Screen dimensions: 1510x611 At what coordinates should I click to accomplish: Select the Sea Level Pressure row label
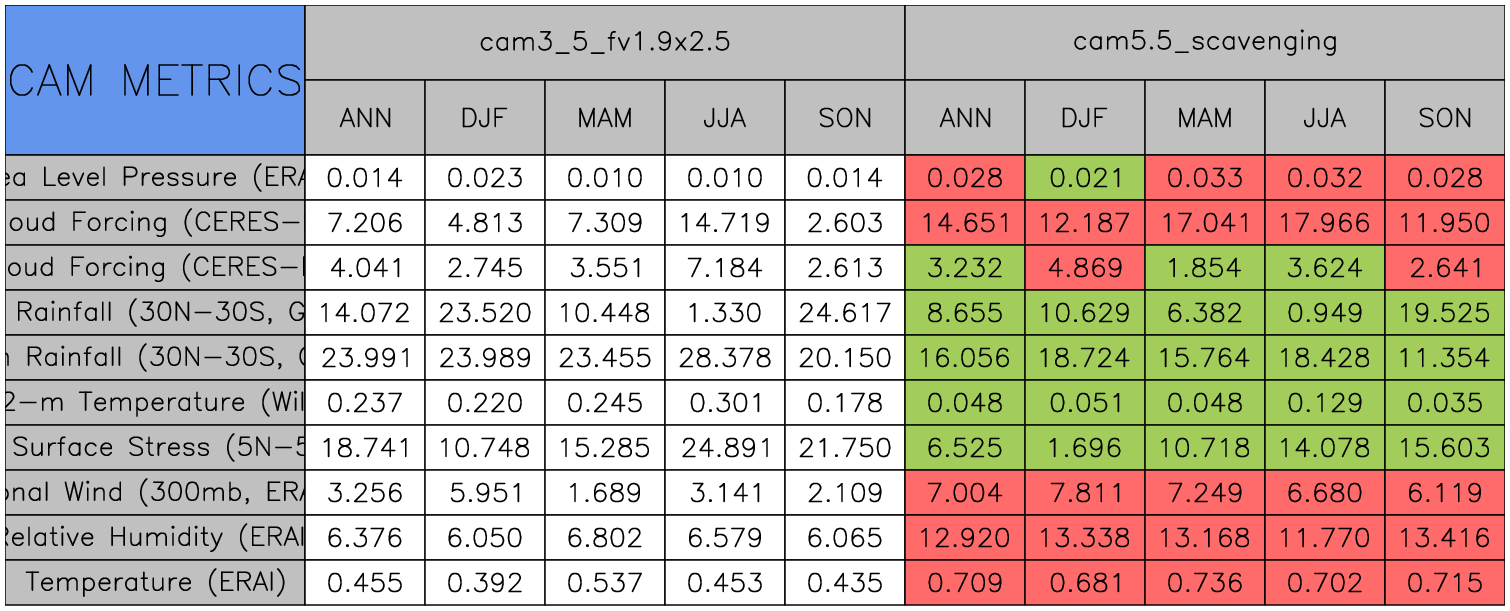tap(154, 178)
